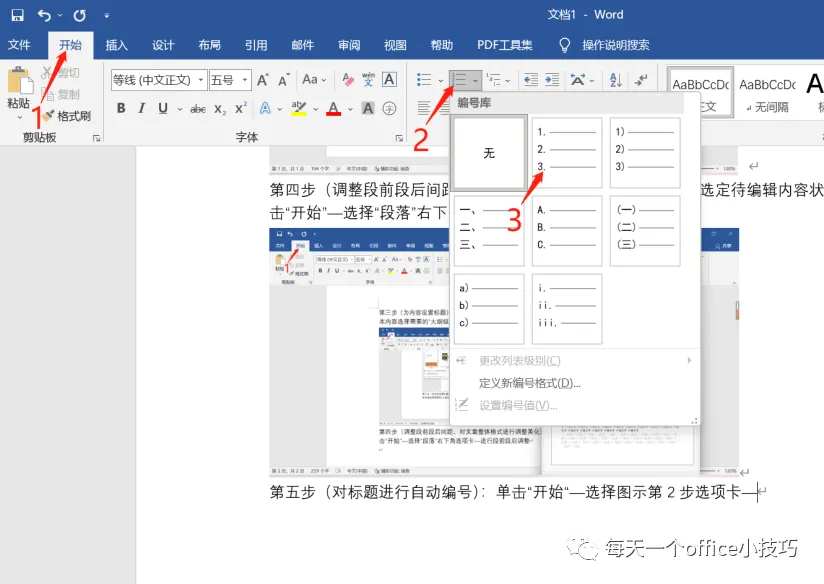The width and height of the screenshot is (824, 584).
Task: Open the 视图 ribbon tab
Action: click(x=395, y=45)
